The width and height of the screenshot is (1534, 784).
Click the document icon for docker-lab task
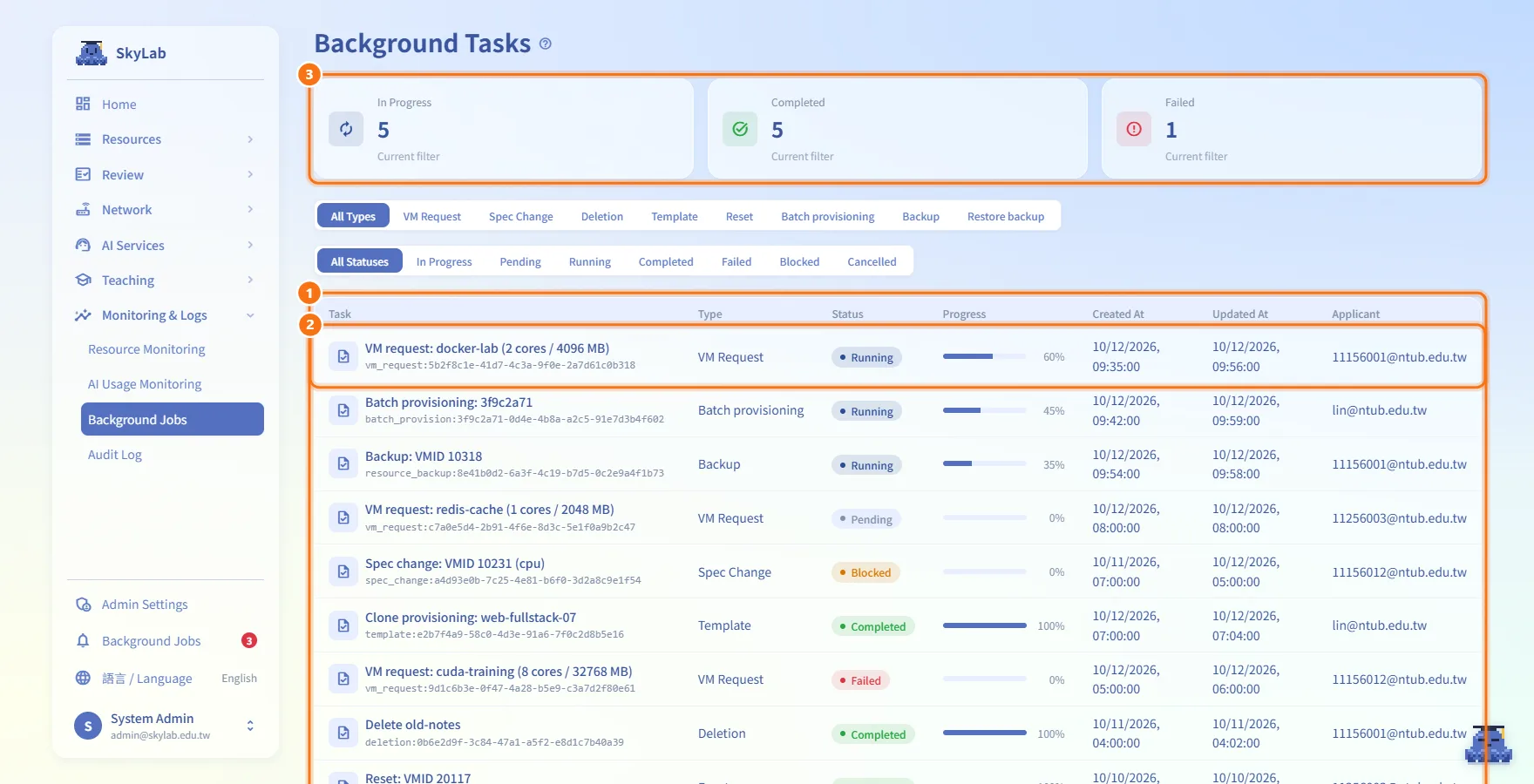click(x=343, y=356)
